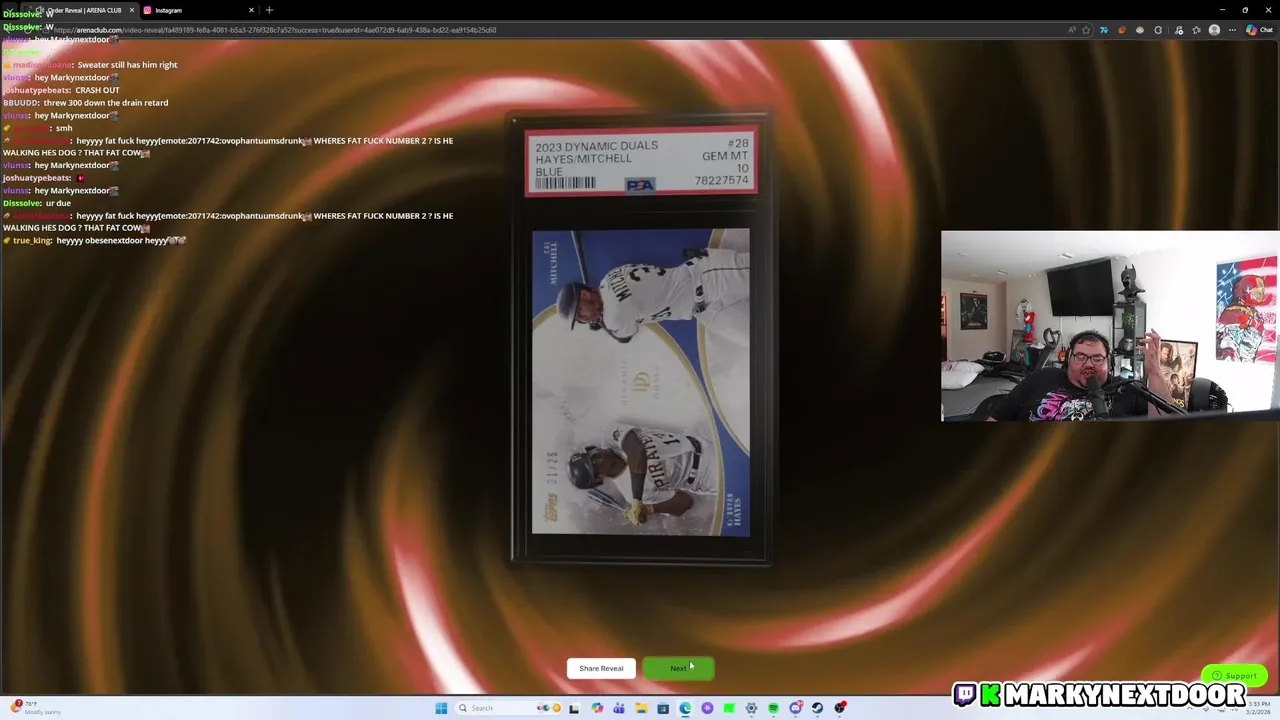Open a new browser tab
The height and width of the screenshot is (720, 1280).
point(269,10)
